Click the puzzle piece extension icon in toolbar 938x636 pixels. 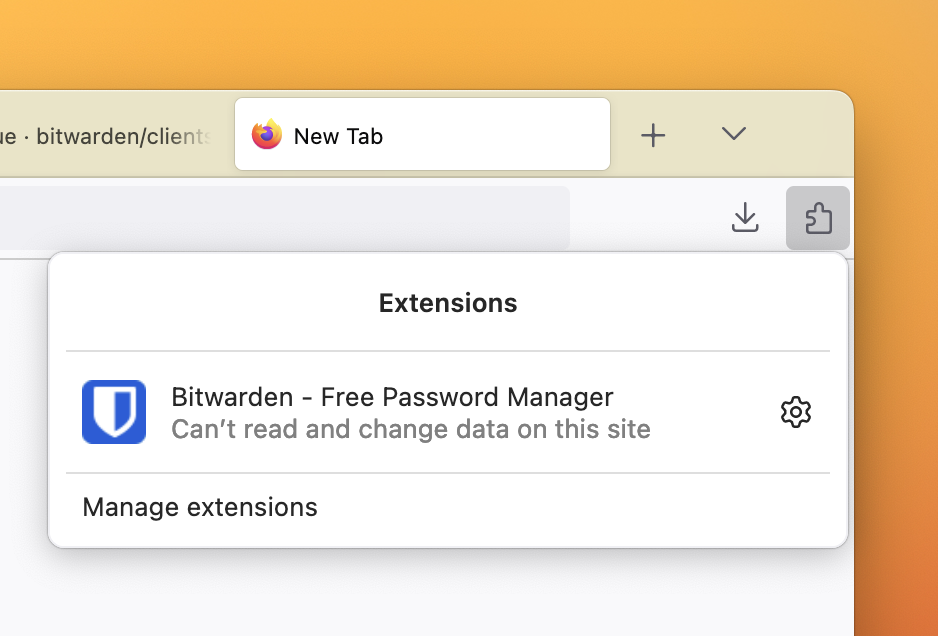[817, 217]
